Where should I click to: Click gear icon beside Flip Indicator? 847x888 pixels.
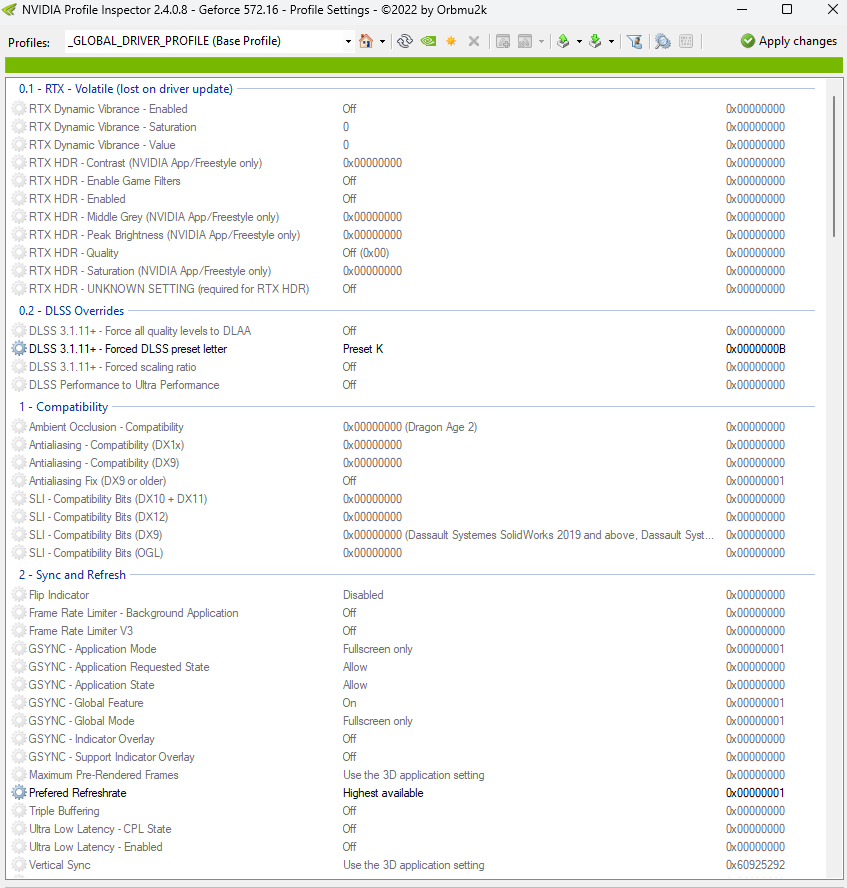pos(19,595)
